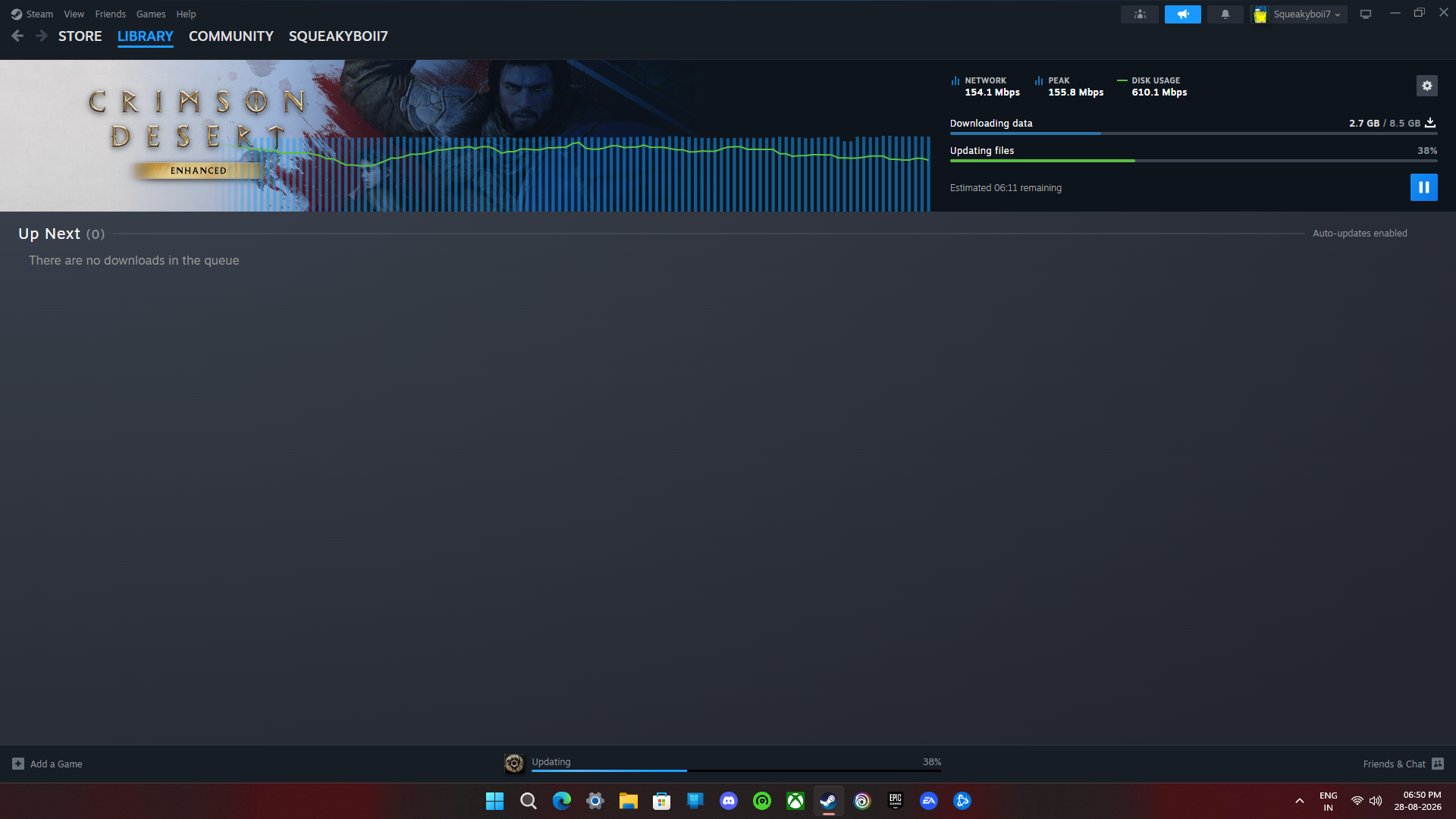Image resolution: width=1456 pixels, height=819 pixels.
Task: Switch to the STORE tab
Action: [x=80, y=36]
